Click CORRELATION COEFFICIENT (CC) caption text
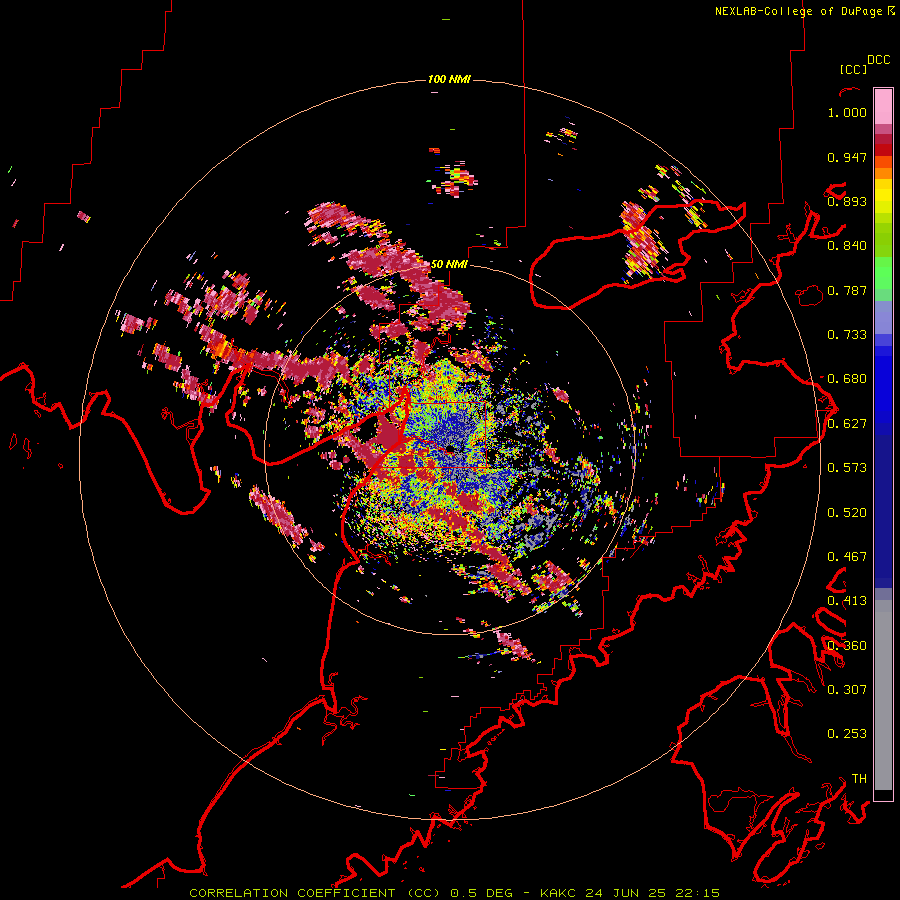 pos(314,893)
